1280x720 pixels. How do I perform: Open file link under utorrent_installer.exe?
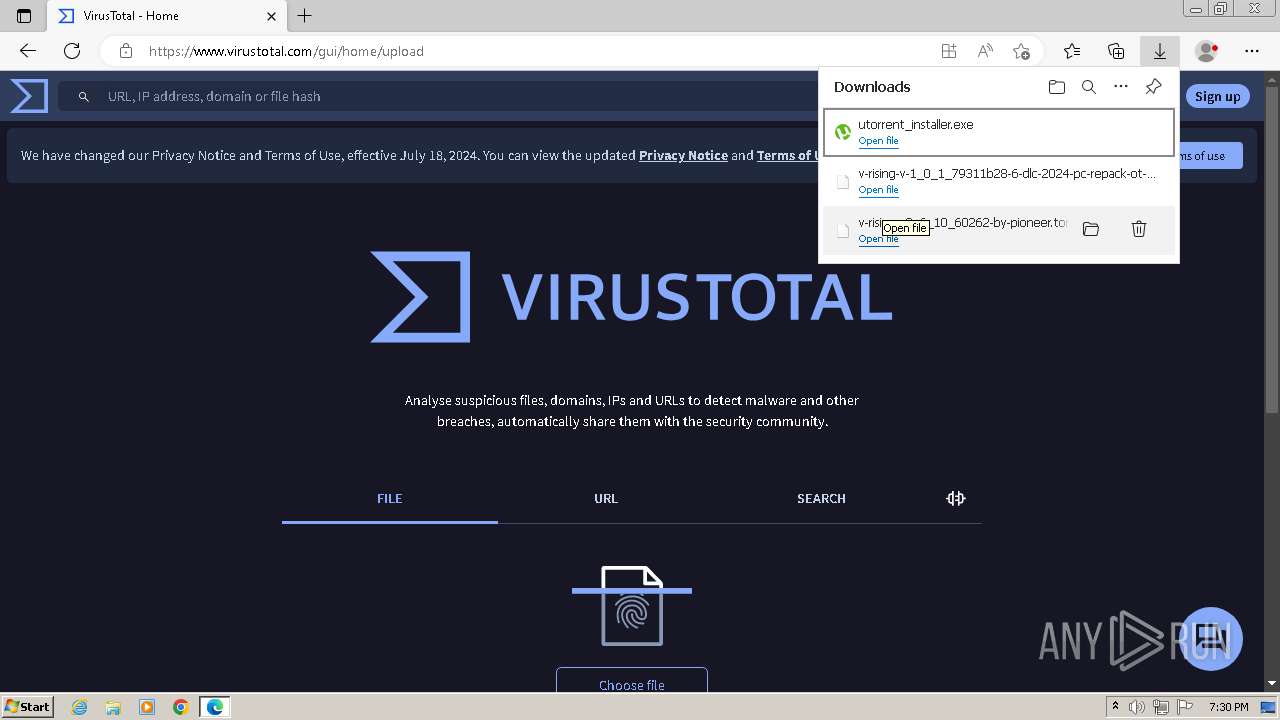pos(878,141)
